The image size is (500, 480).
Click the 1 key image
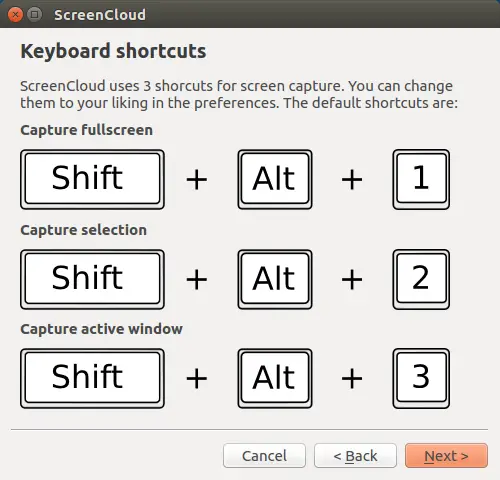coord(421,179)
